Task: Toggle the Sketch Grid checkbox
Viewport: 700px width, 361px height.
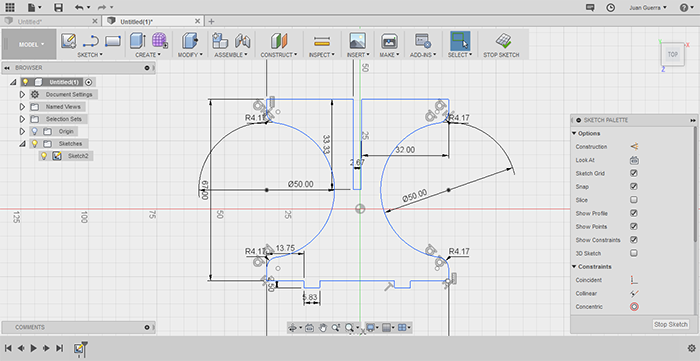Action: click(x=633, y=173)
